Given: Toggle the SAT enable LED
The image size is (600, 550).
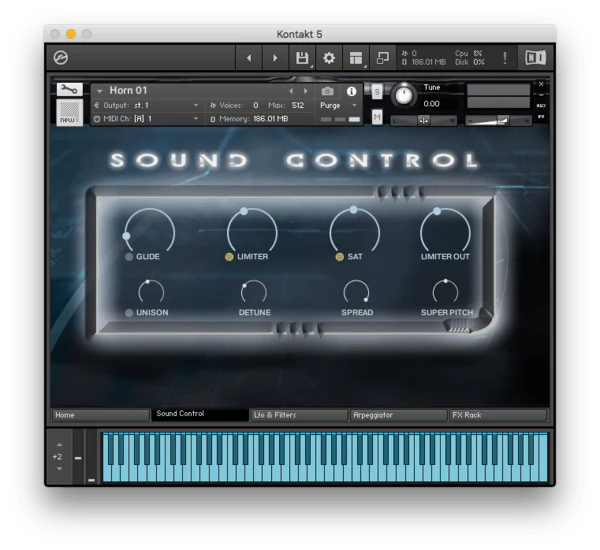Looking at the screenshot, I should [339, 257].
